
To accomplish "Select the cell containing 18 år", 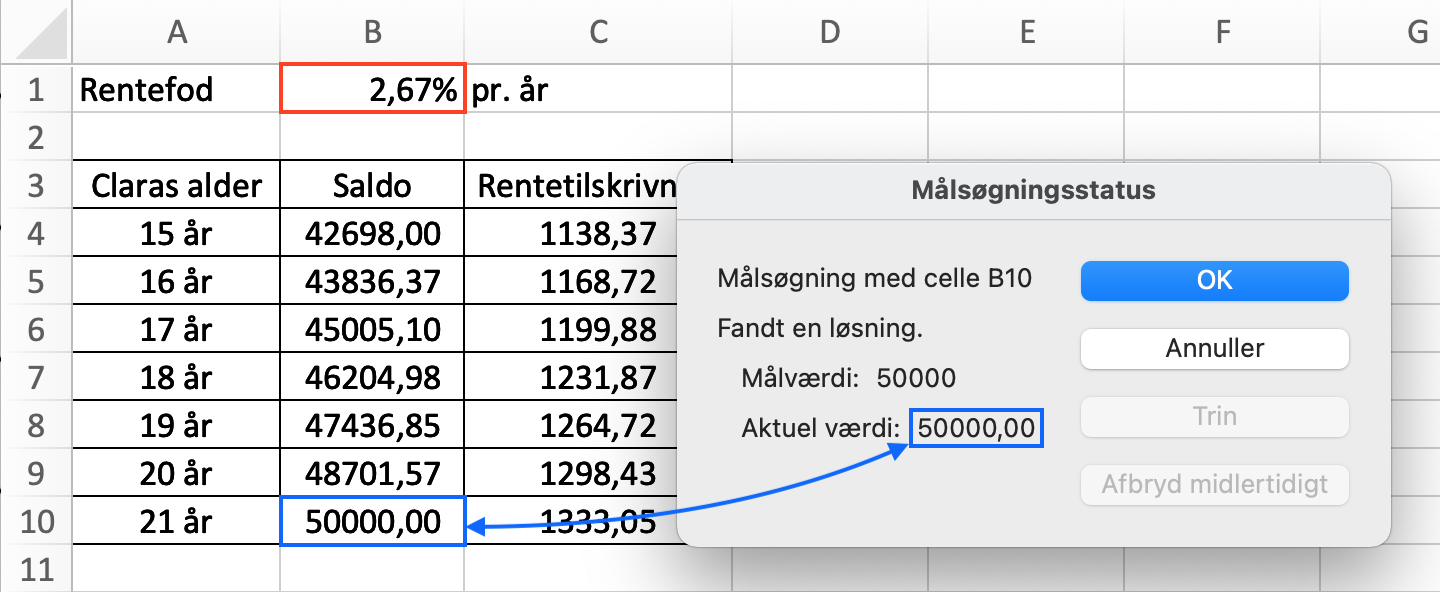I will click(x=177, y=377).
